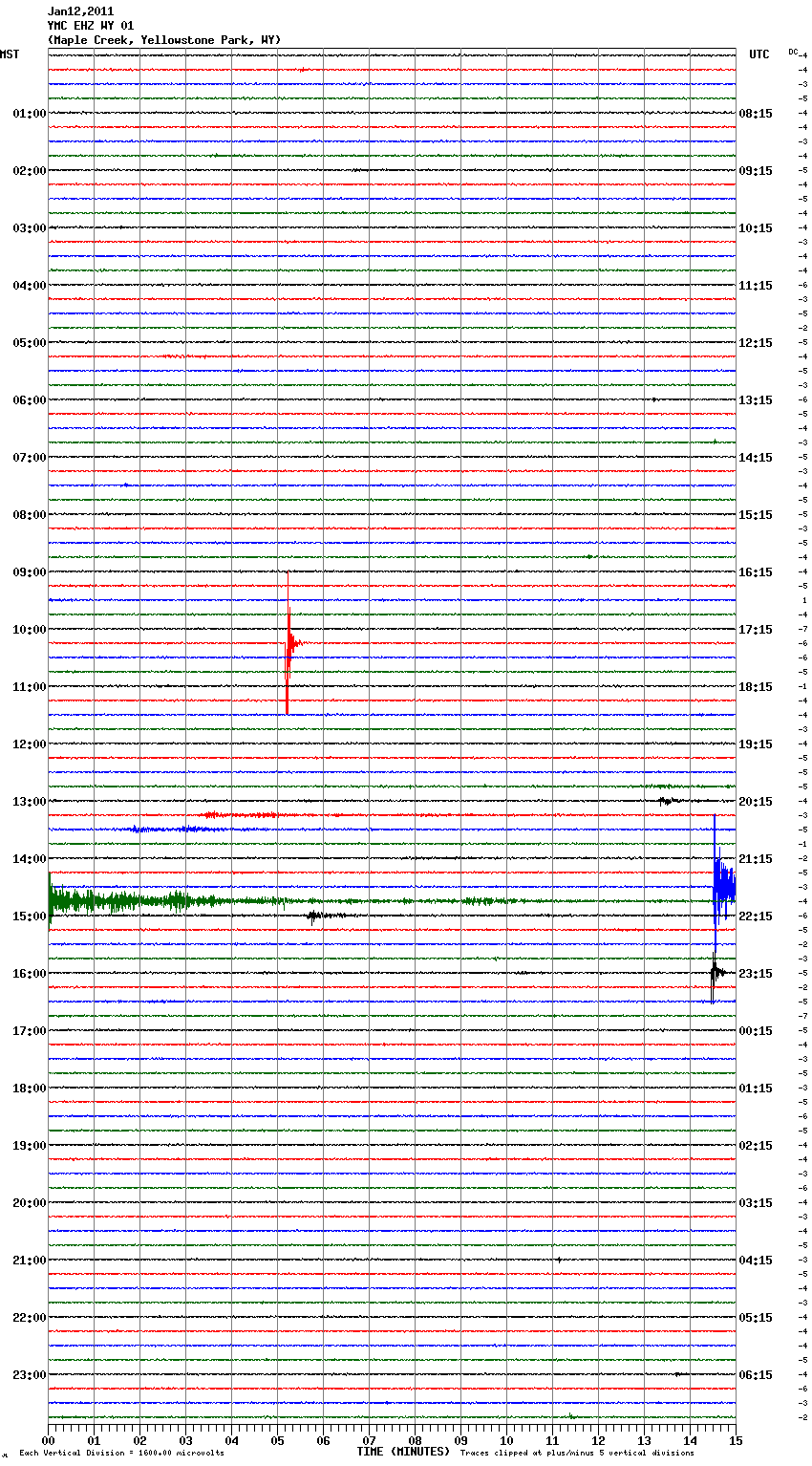Select the '02:00' MST time label

pyautogui.click(x=30, y=171)
